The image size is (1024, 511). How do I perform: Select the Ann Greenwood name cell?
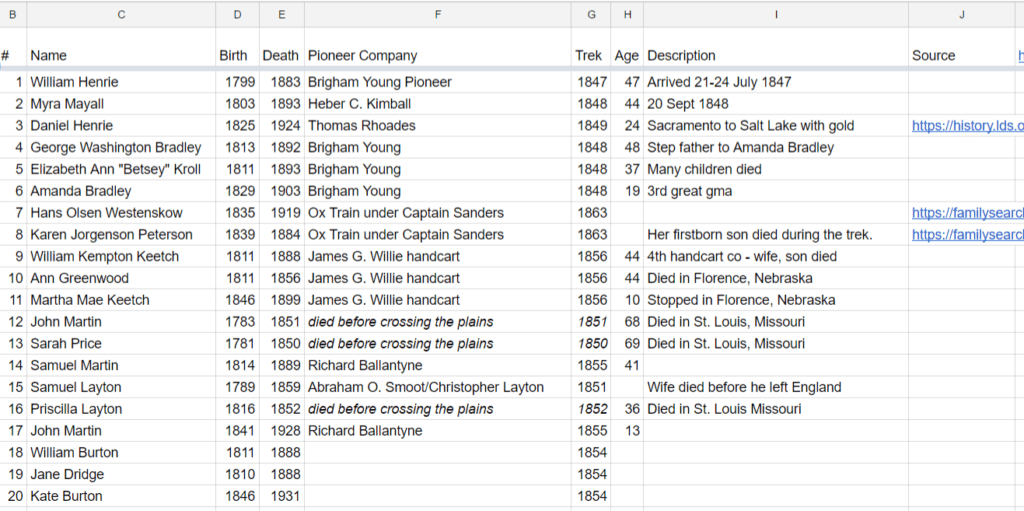121,278
